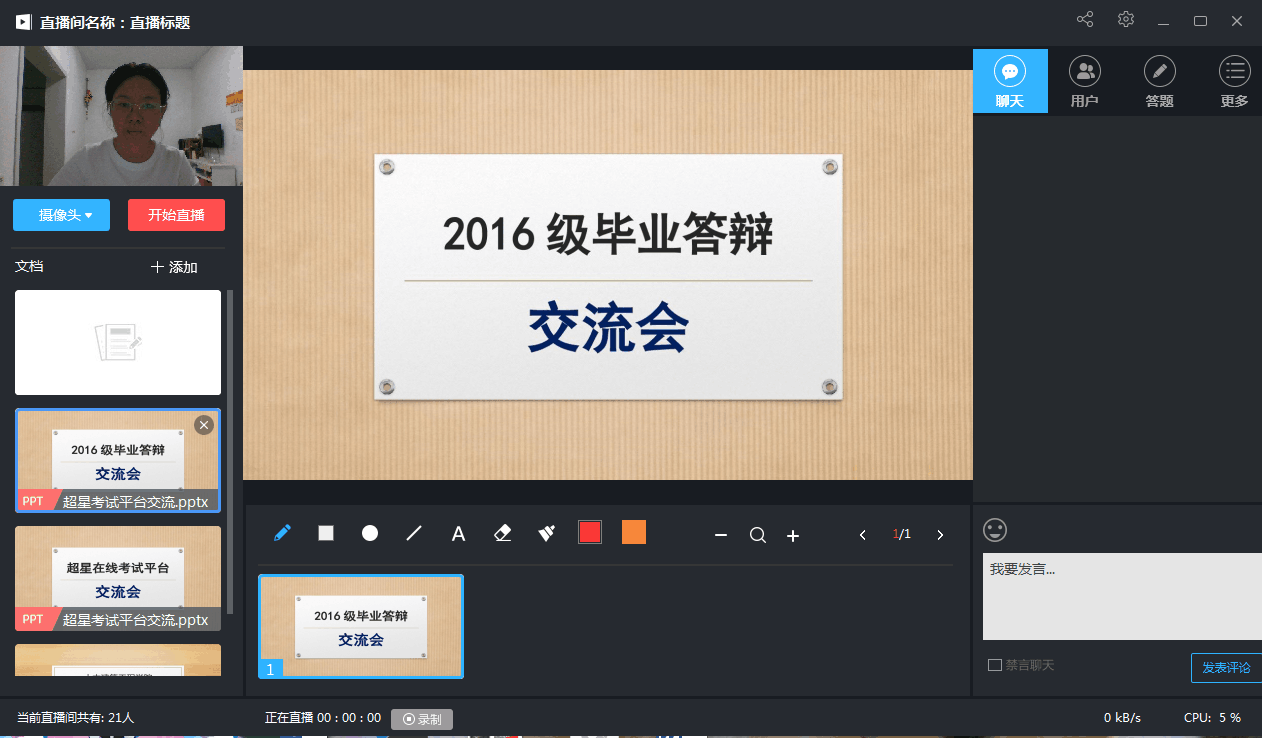Viewport: 1262px width, 738px height.
Task: Select the laser pointer tool
Action: (546, 534)
